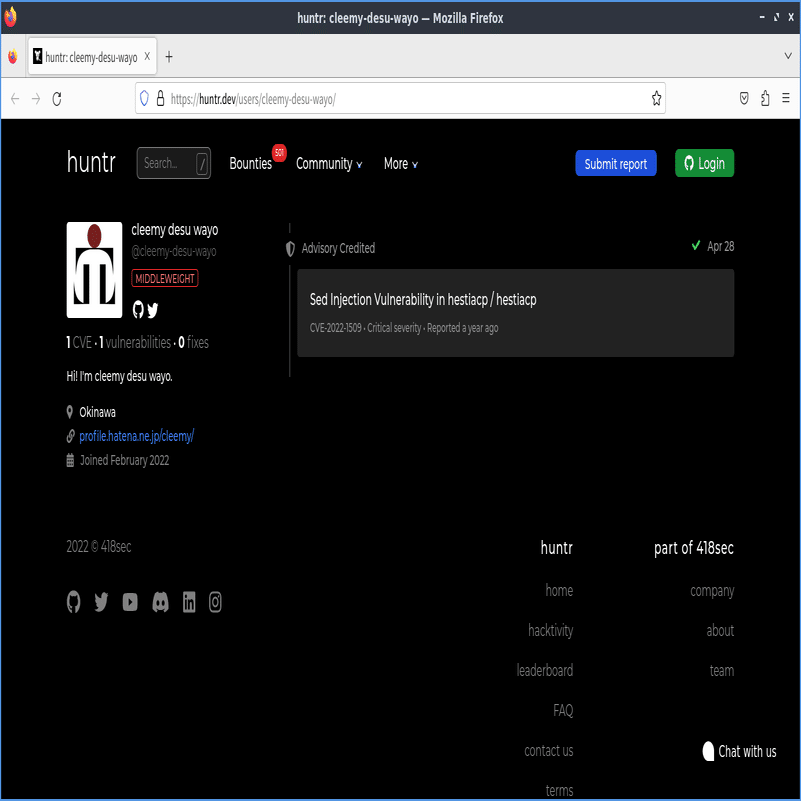This screenshot has height=801, width=801.
Task: Open the profile's Twitter icon link
Action: (152, 310)
